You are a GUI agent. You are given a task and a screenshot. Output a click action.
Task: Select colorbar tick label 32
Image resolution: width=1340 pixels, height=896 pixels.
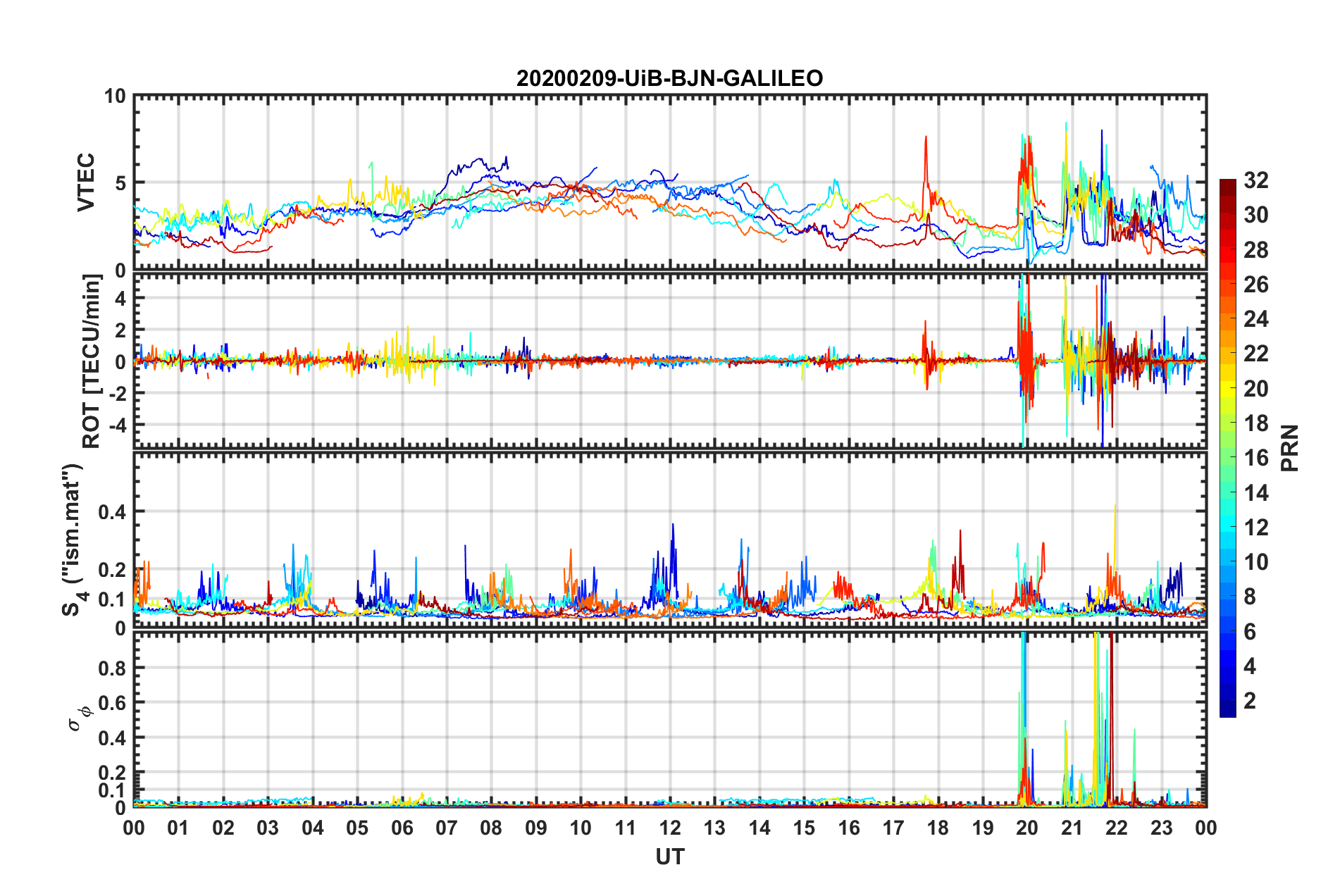point(1255,180)
